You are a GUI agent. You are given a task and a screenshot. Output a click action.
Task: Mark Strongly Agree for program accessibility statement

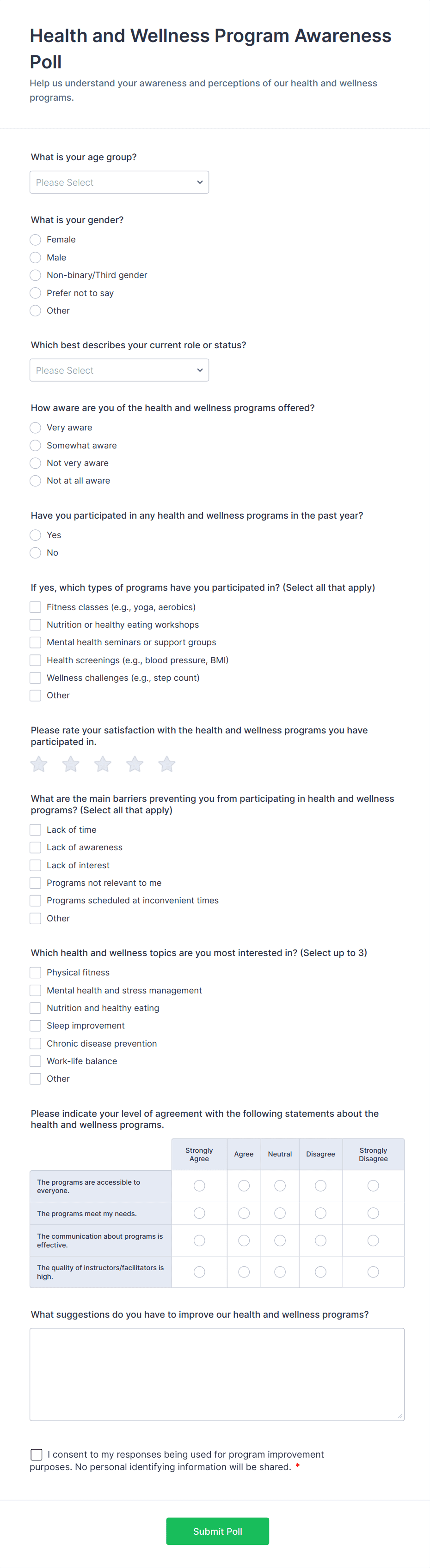click(199, 1186)
